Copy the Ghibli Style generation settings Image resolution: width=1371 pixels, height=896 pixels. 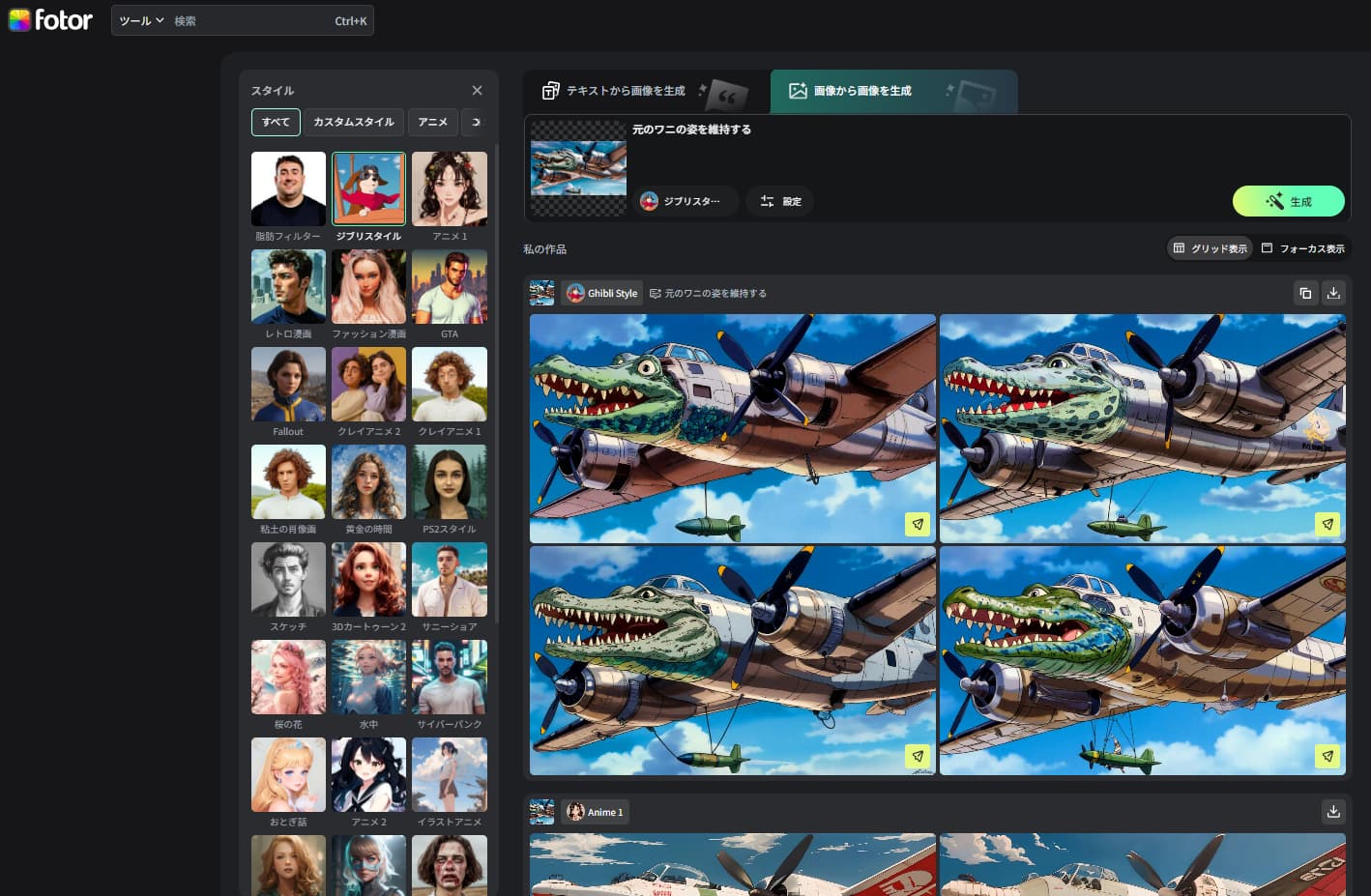[x=1305, y=293]
